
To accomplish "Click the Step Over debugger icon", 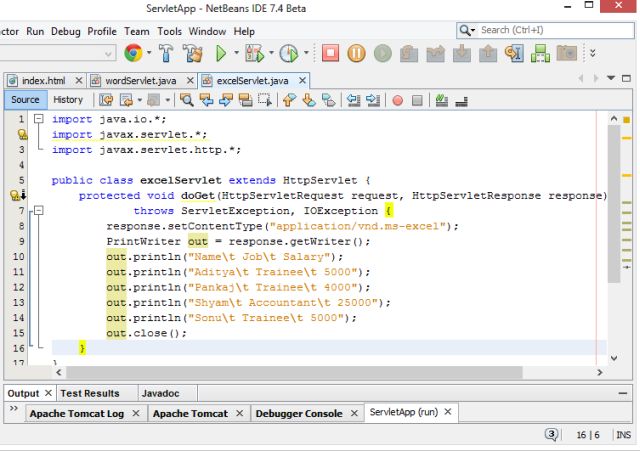I will (x=409, y=53).
